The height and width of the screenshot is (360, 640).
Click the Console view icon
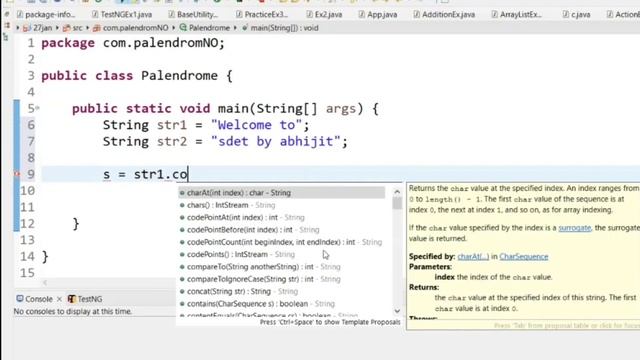point(20,299)
